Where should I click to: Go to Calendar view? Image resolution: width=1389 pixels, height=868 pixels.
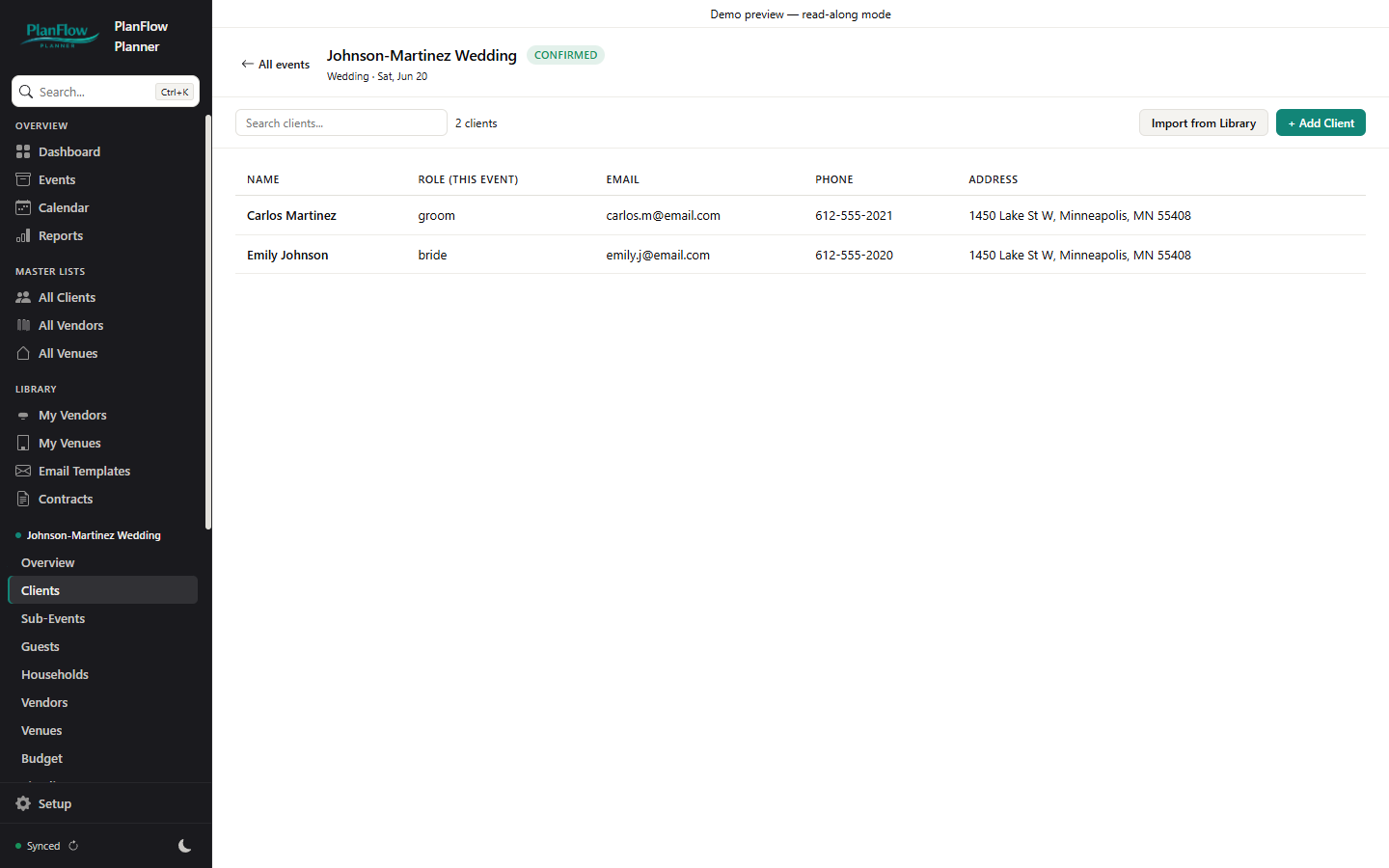click(x=102, y=207)
